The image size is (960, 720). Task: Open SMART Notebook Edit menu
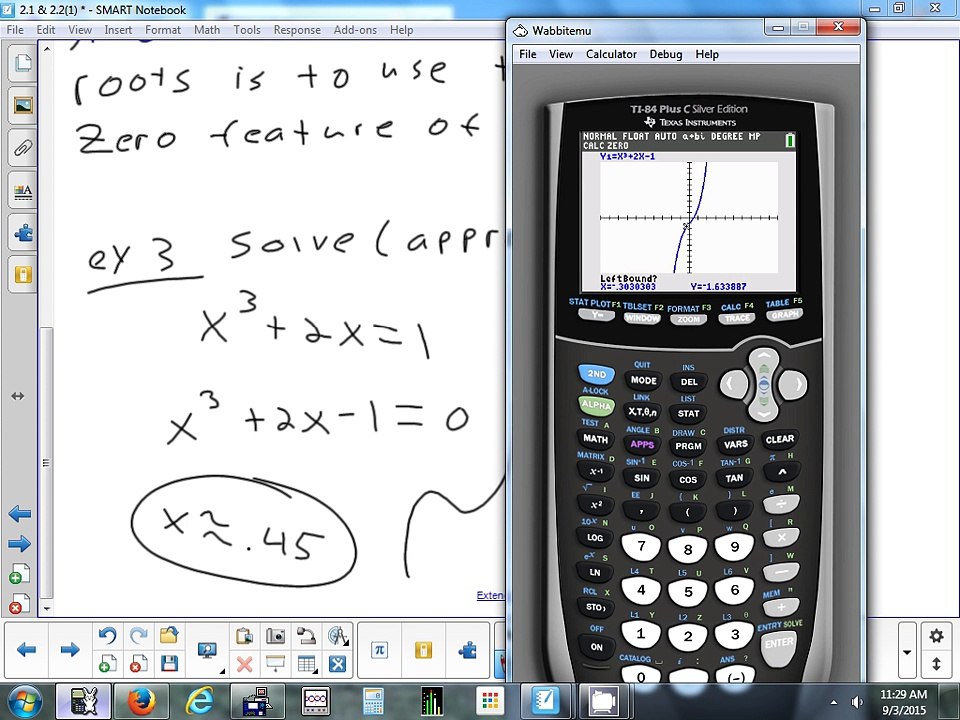(x=45, y=30)
